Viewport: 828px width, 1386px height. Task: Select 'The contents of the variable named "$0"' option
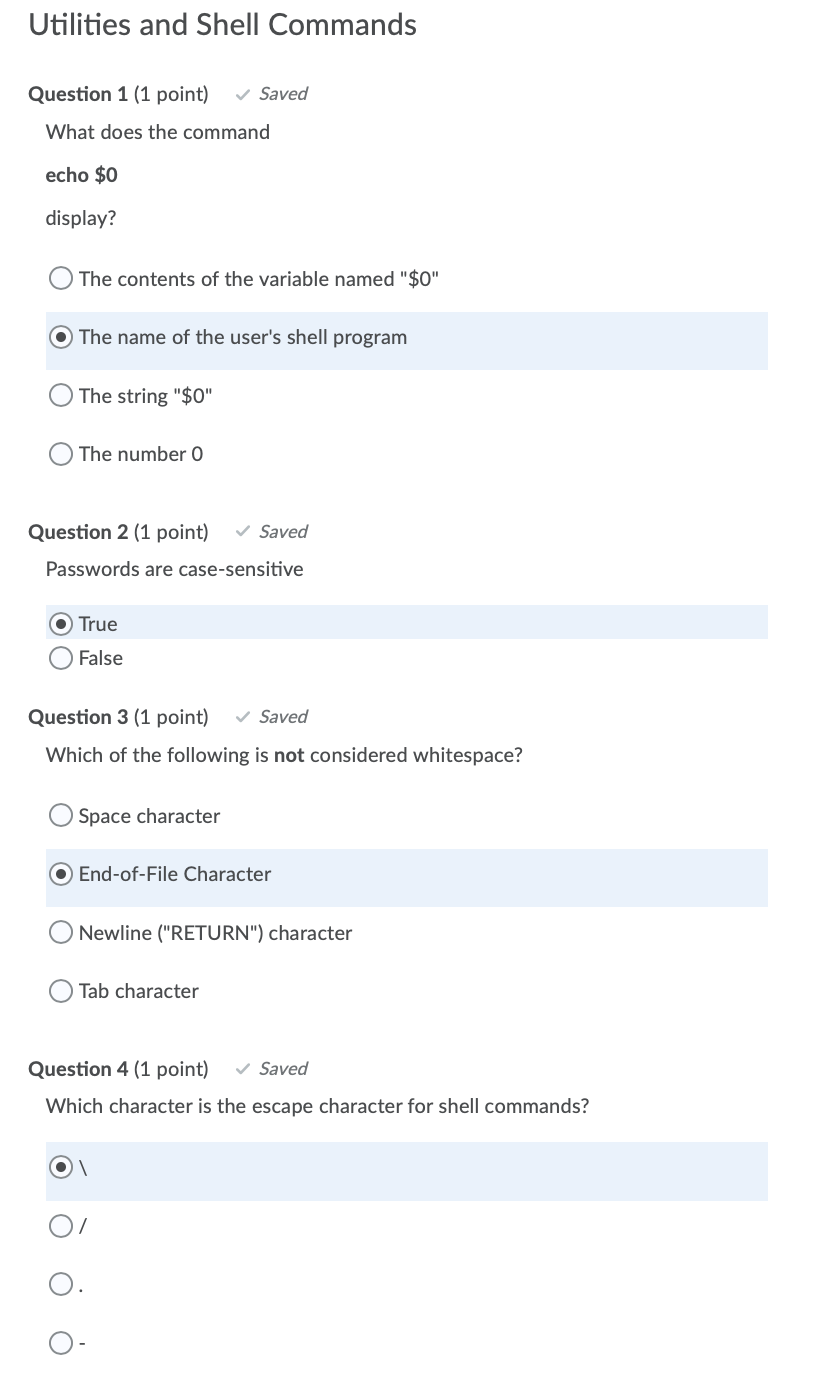click(60, 278)
